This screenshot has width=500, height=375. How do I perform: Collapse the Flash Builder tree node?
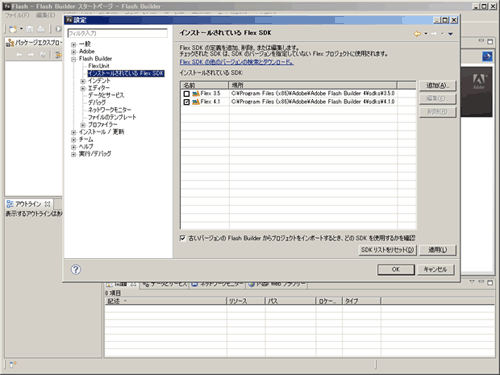[74, 59]
